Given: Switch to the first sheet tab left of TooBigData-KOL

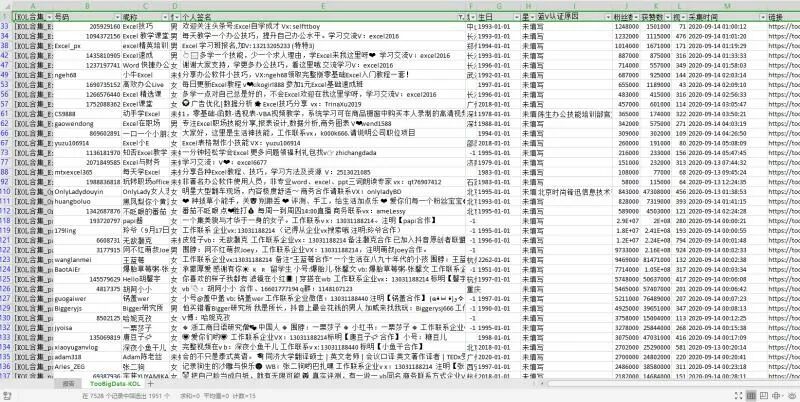Looking at the screenshot, I should click(68, 384).
